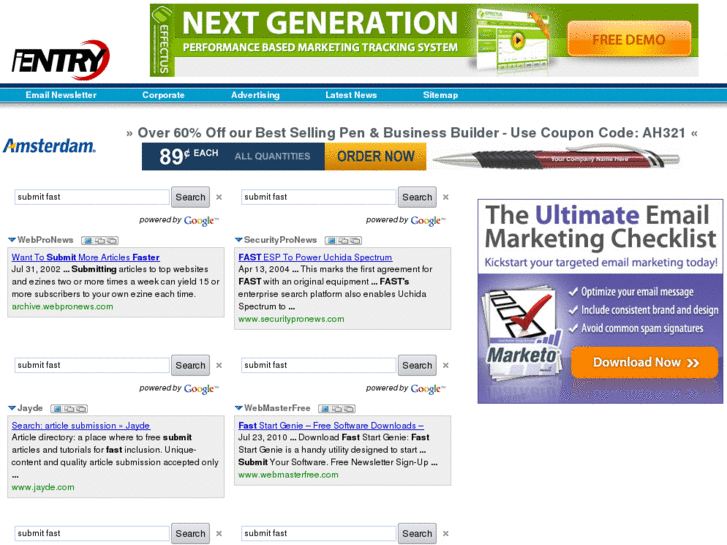This screenshot has width=727, height=545.
Task: Click ORDER NOW in Amsterdam pen ad
Action: pos(376,156)
